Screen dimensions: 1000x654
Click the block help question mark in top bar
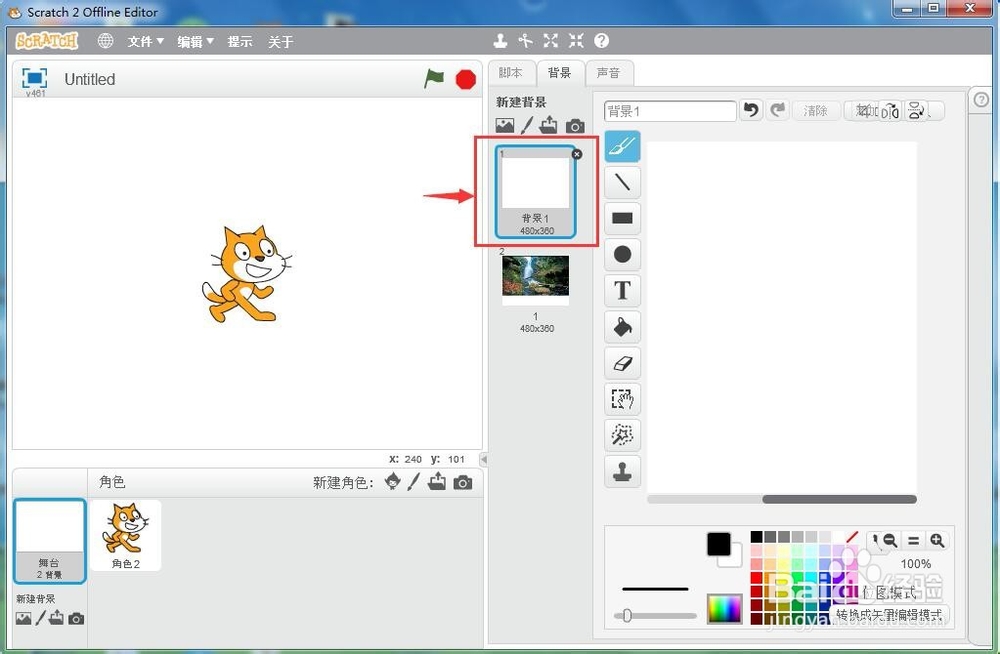[x=601, y=41]
